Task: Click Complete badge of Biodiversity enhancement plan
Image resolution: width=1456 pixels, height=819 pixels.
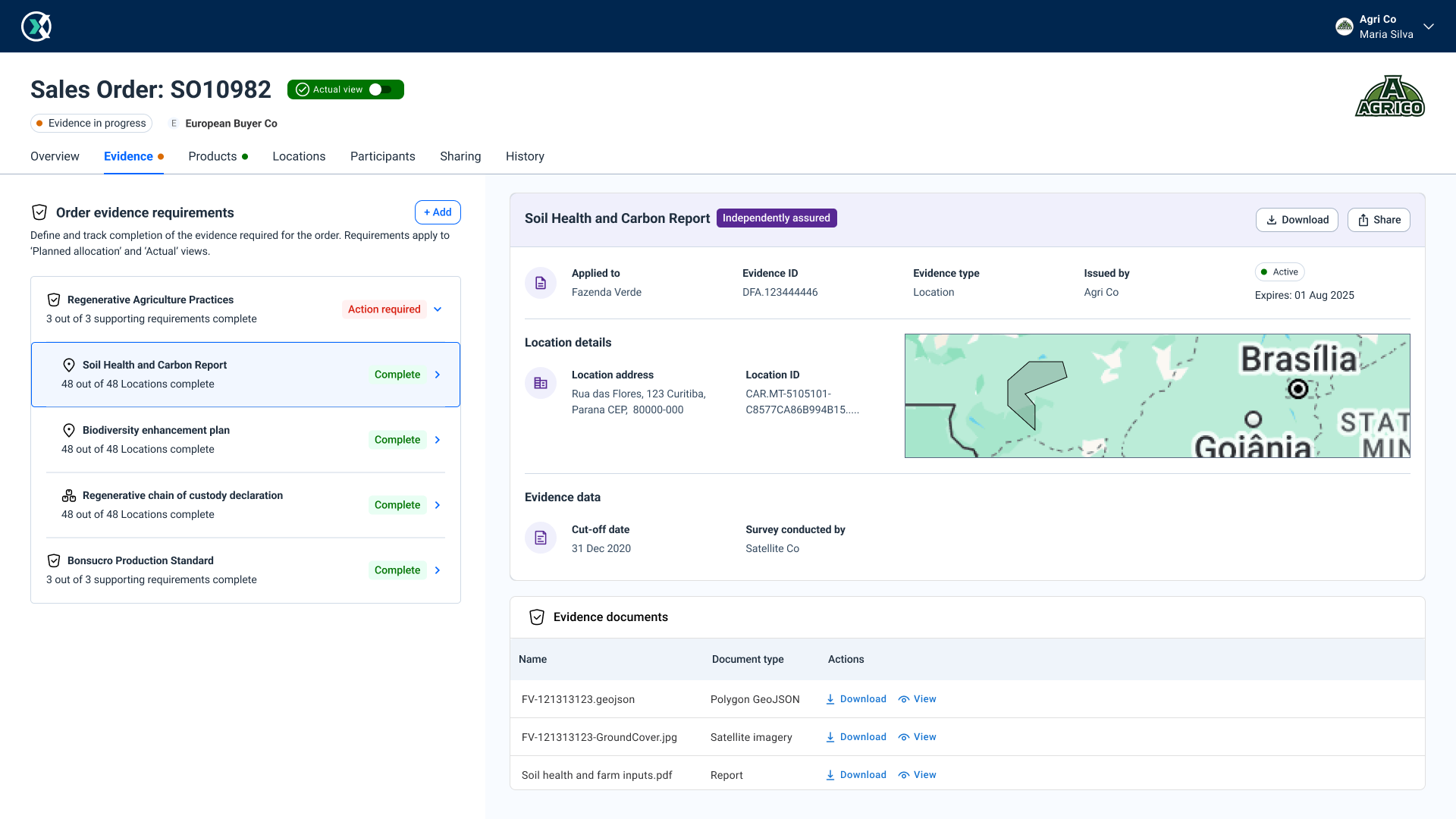Action: point(397,440)
